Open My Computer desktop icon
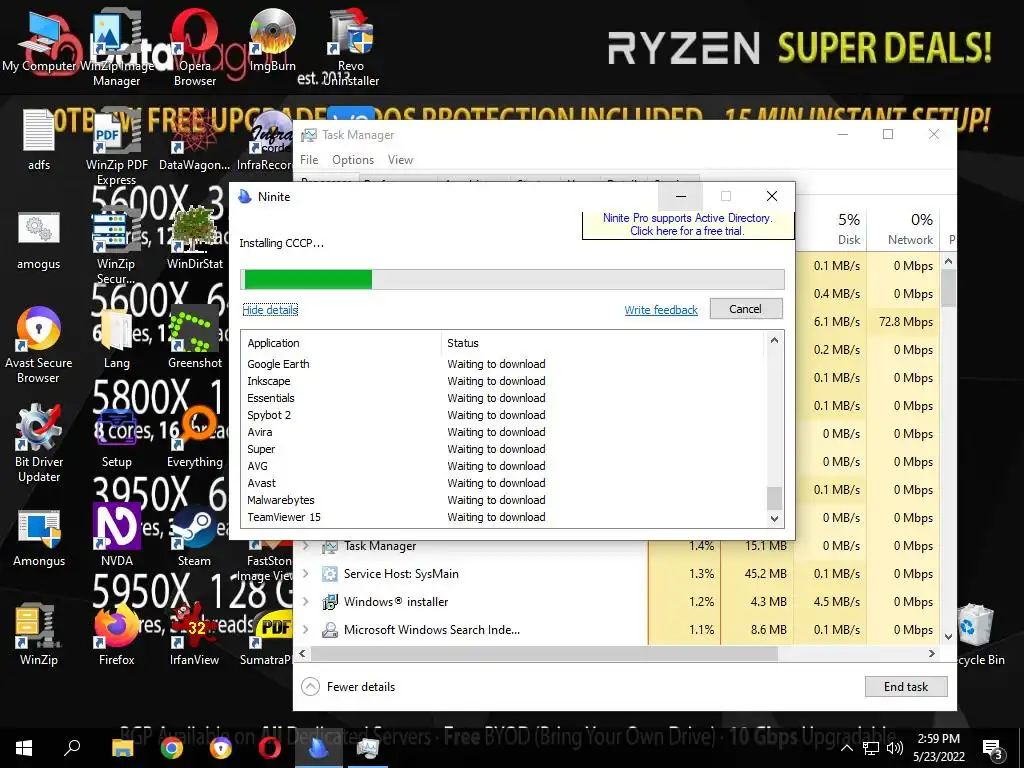 [39, 42]
